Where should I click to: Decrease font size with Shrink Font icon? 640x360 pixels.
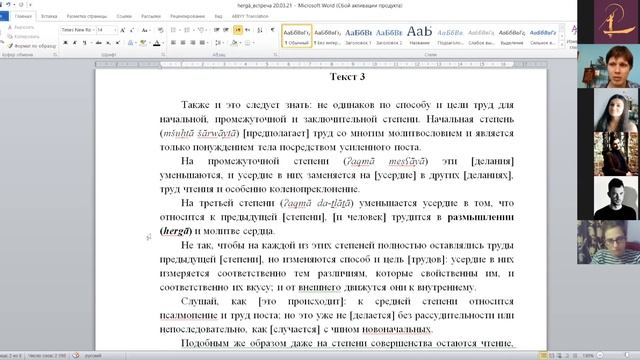tap(131, 30)
